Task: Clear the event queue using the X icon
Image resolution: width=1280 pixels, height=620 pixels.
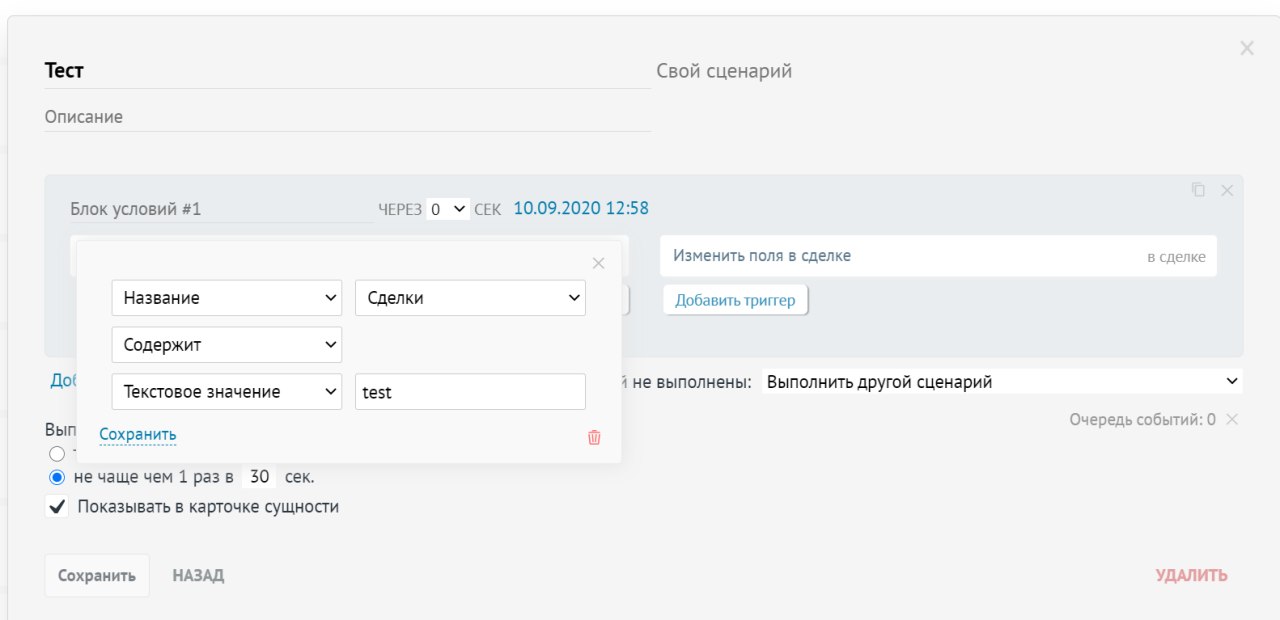Action: [1232, 420]
